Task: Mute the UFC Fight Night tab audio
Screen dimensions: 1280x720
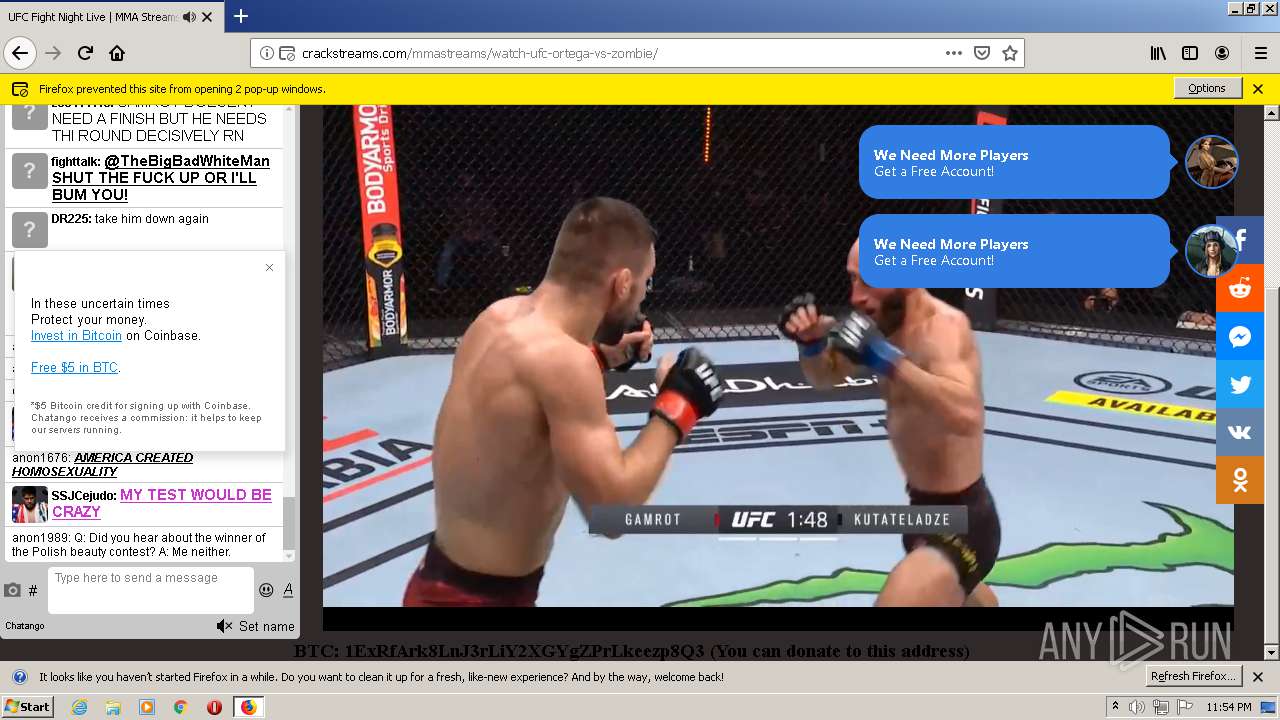Action: [190, 17]
